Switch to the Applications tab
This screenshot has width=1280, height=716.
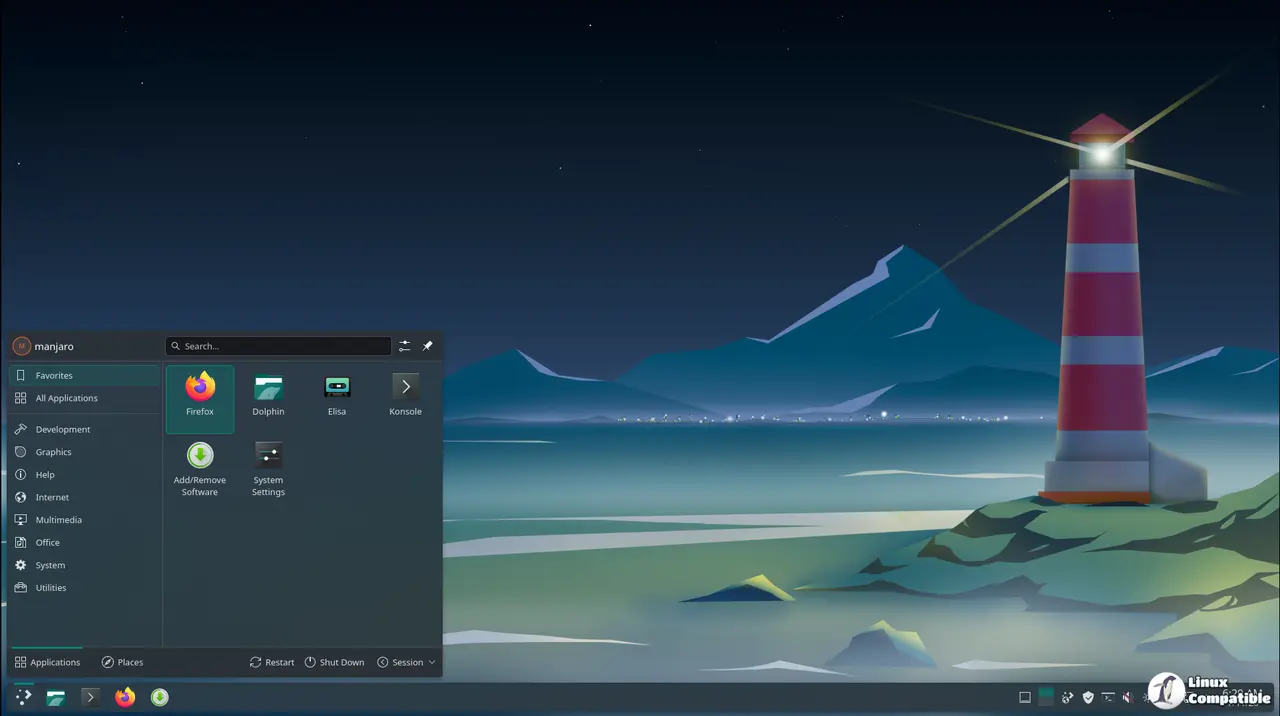coord(47,662)
